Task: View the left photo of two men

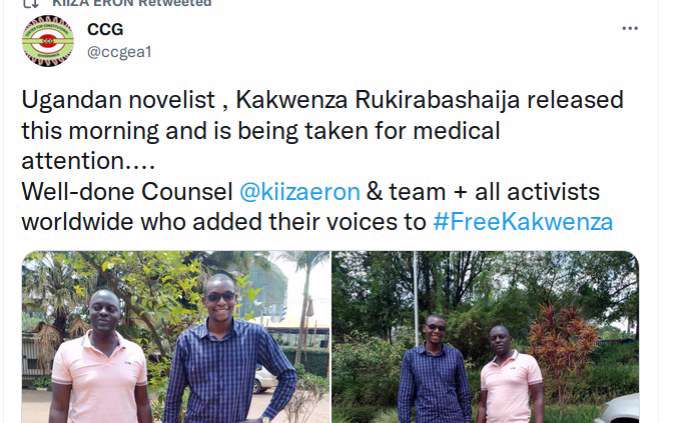Action: point(176,337)
